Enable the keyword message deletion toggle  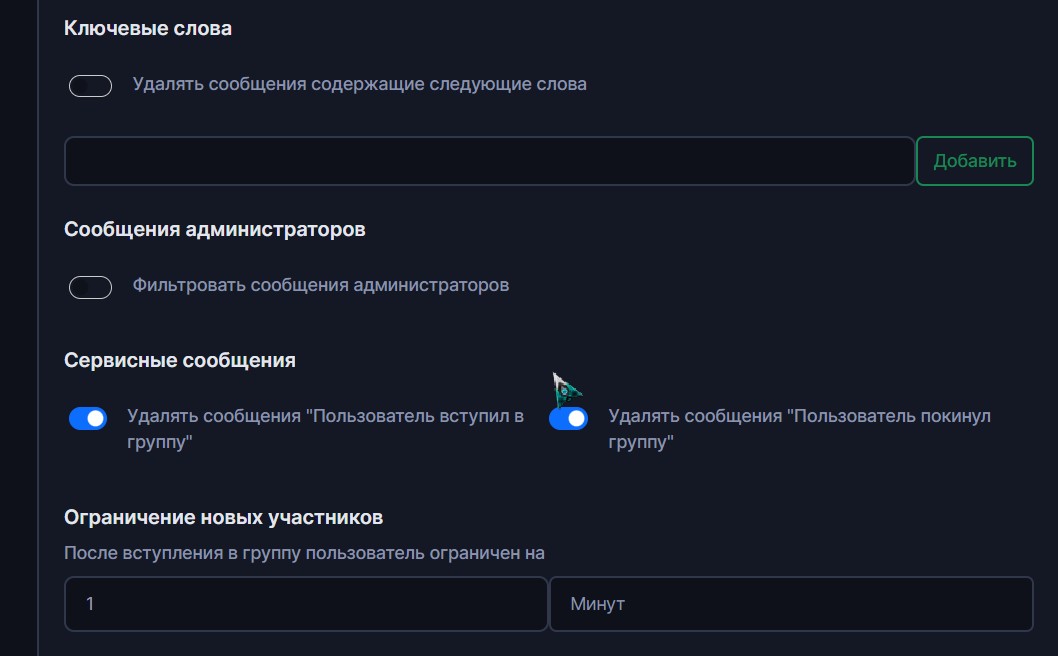pyautogui.click(x=90, y=86)
